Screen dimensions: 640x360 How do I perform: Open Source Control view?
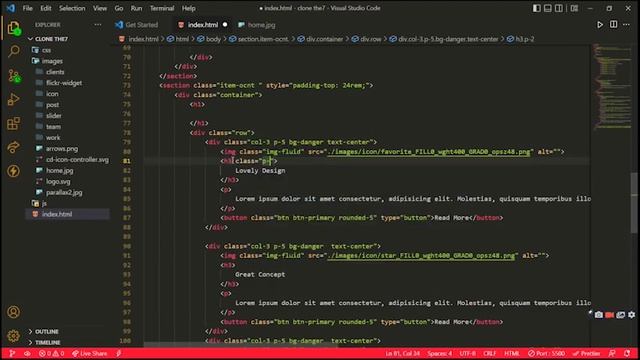pos(13,76)
